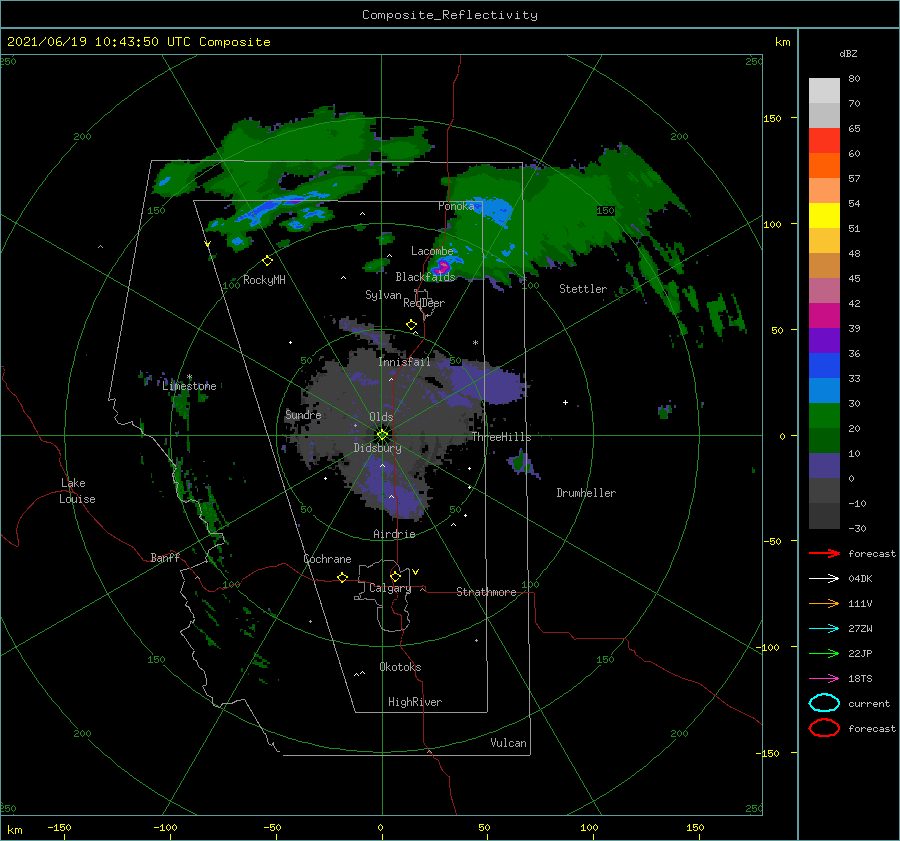The height and width of the screenshot is (841, 900).
Task: Click the red forecast arrow legend icon
Action: [x=824, y=553]
